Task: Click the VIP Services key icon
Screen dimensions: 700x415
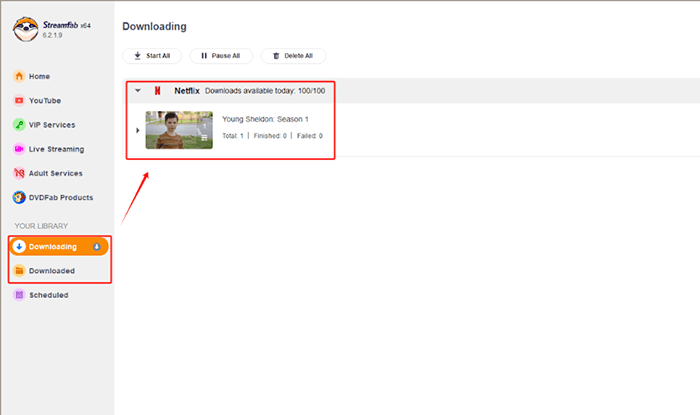Action: [x=19, y=124]
